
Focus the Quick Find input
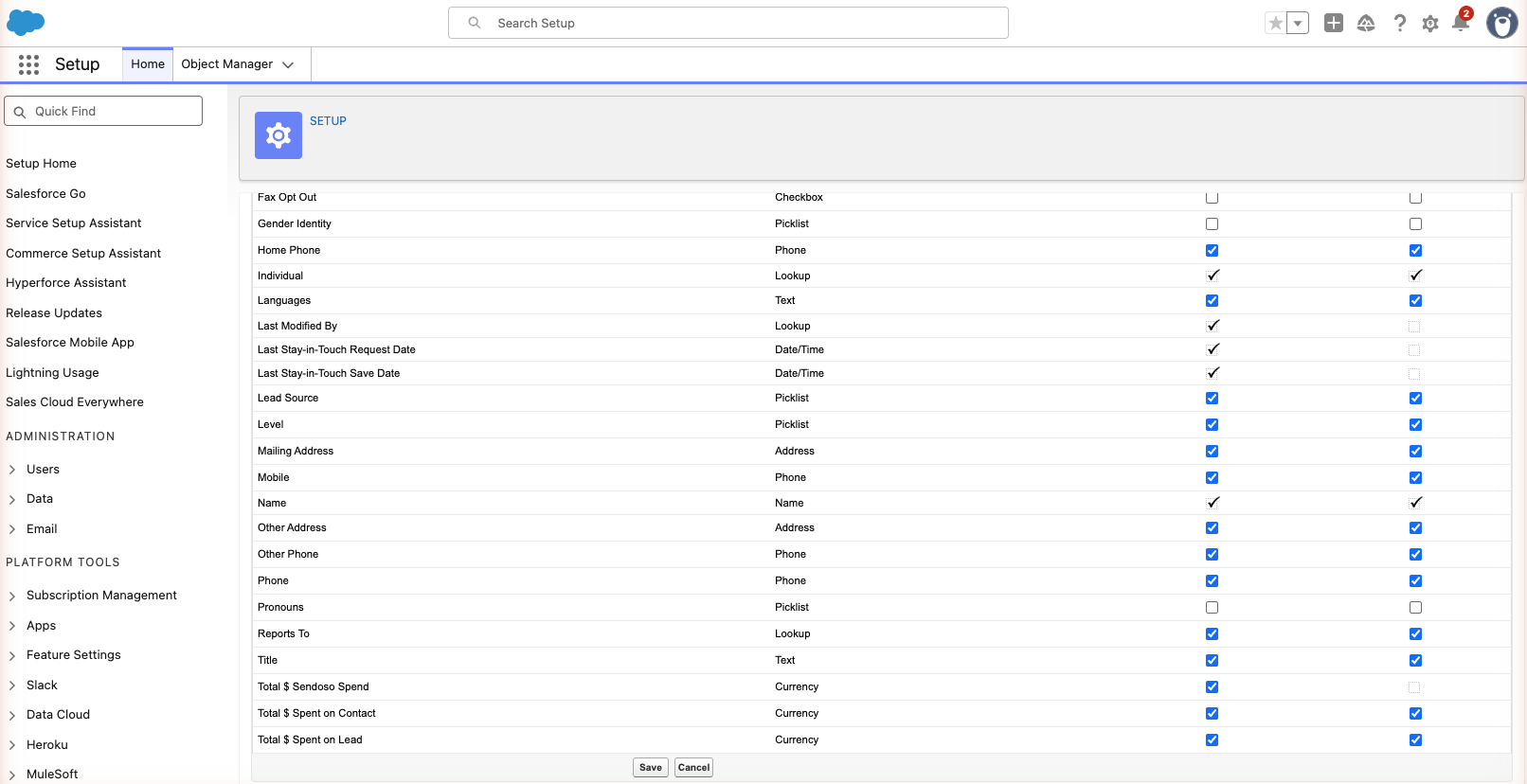click(x=103, y=111)
